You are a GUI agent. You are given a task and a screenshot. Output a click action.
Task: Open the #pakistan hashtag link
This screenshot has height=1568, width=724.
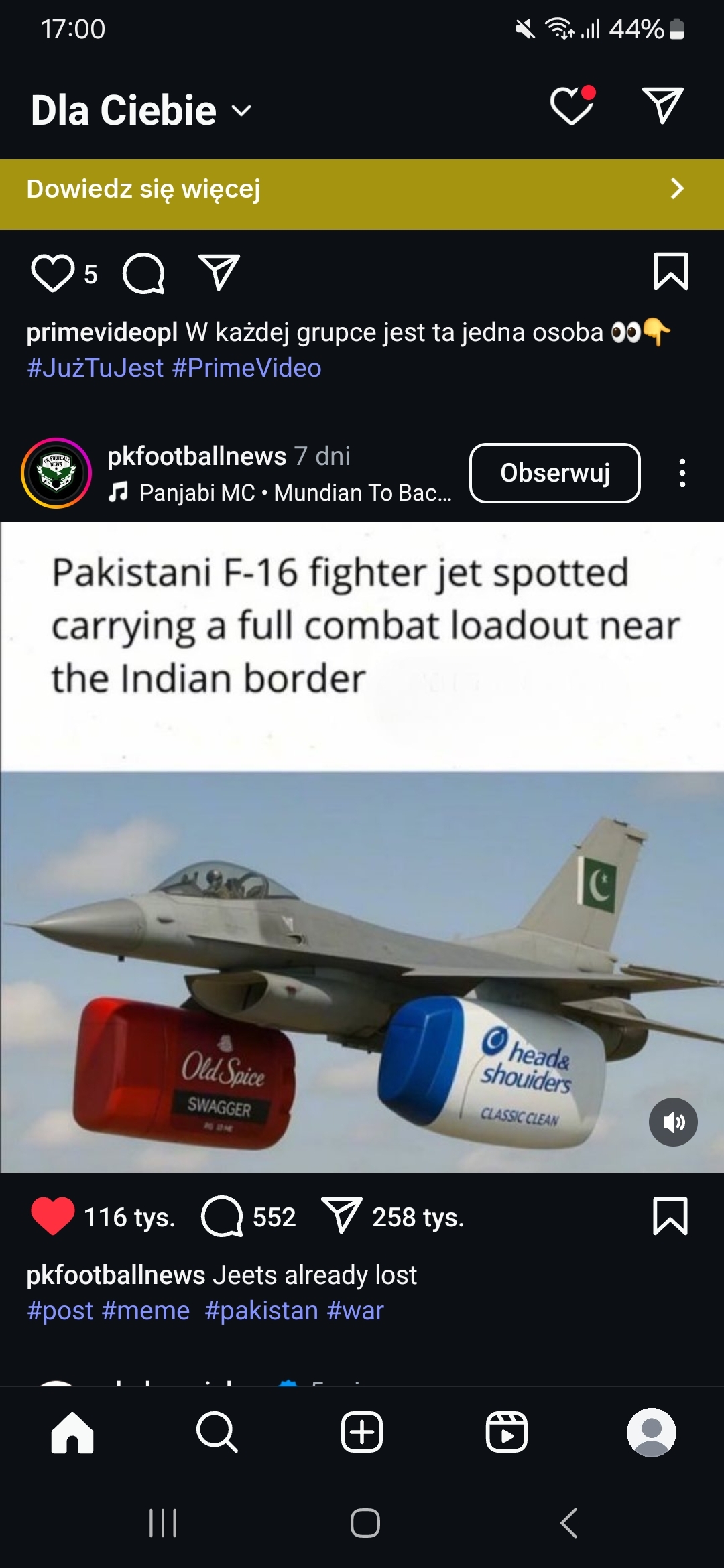[261, 1310]
